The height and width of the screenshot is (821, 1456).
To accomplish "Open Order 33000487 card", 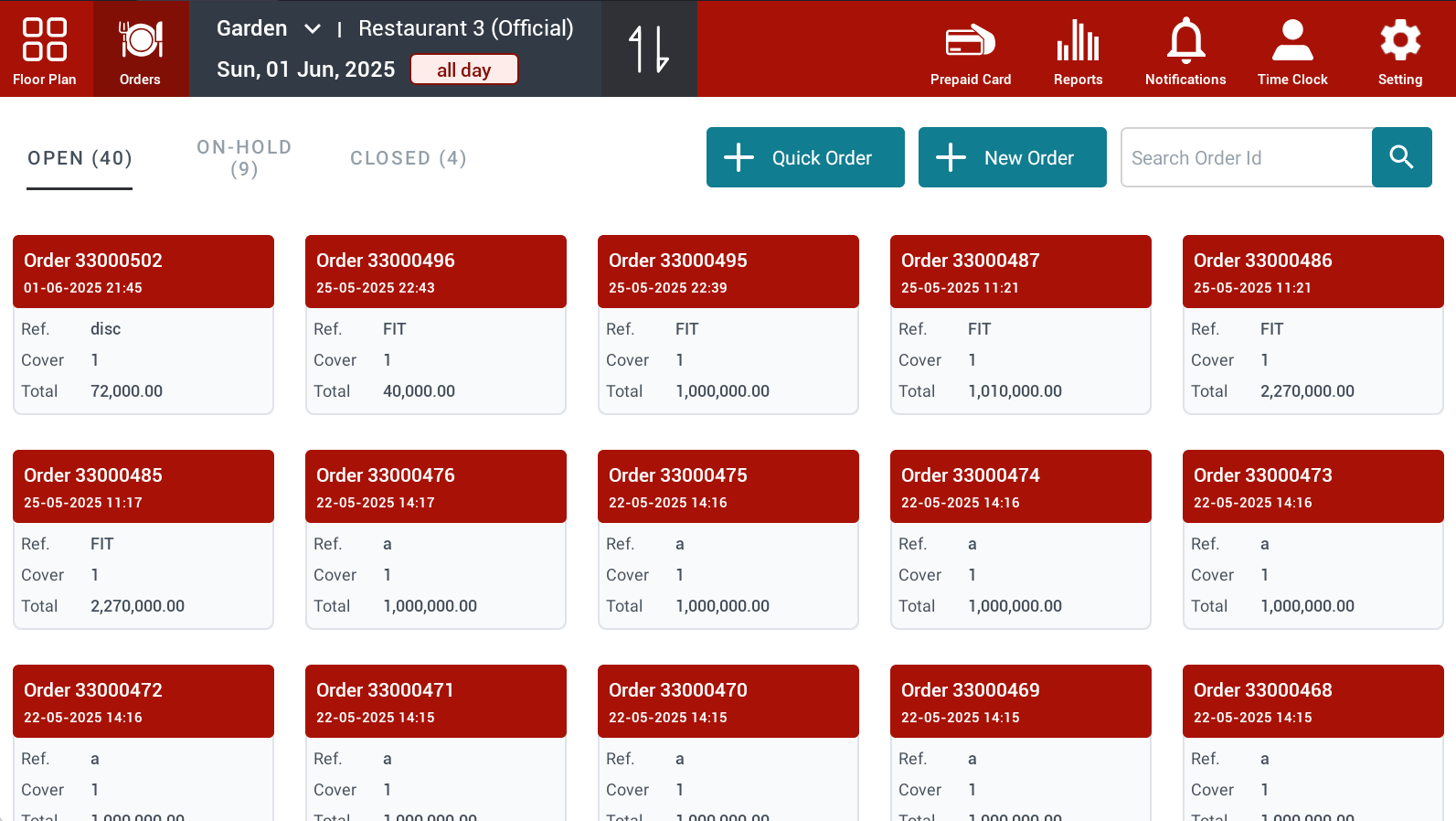I will coord(1021,325).
